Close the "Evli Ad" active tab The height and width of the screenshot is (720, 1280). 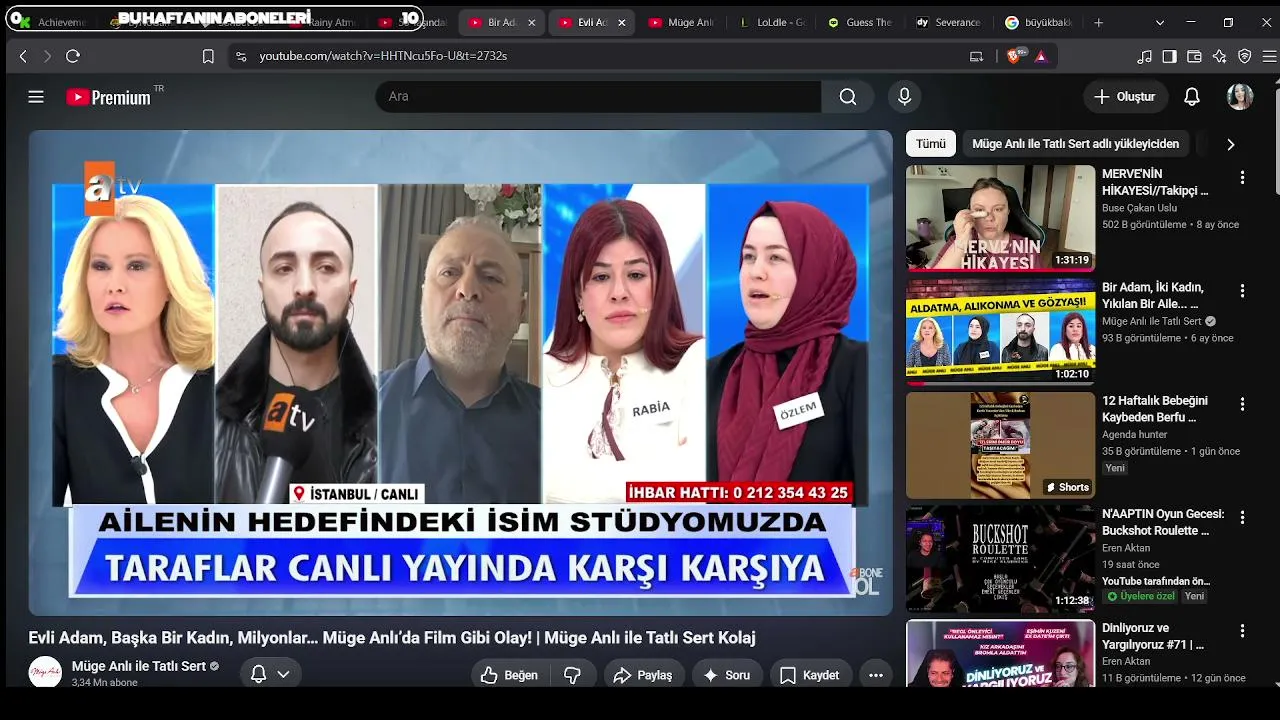coord(621,22)
